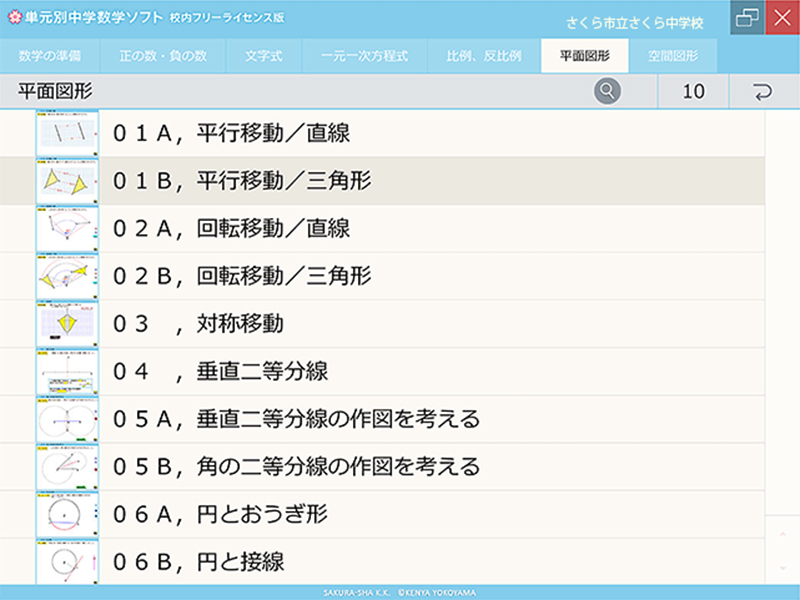Select 05A 垂直二等分線の作図を考える
Screen dimensions: 800x600
pyautogui.click(x=296, y=419)
